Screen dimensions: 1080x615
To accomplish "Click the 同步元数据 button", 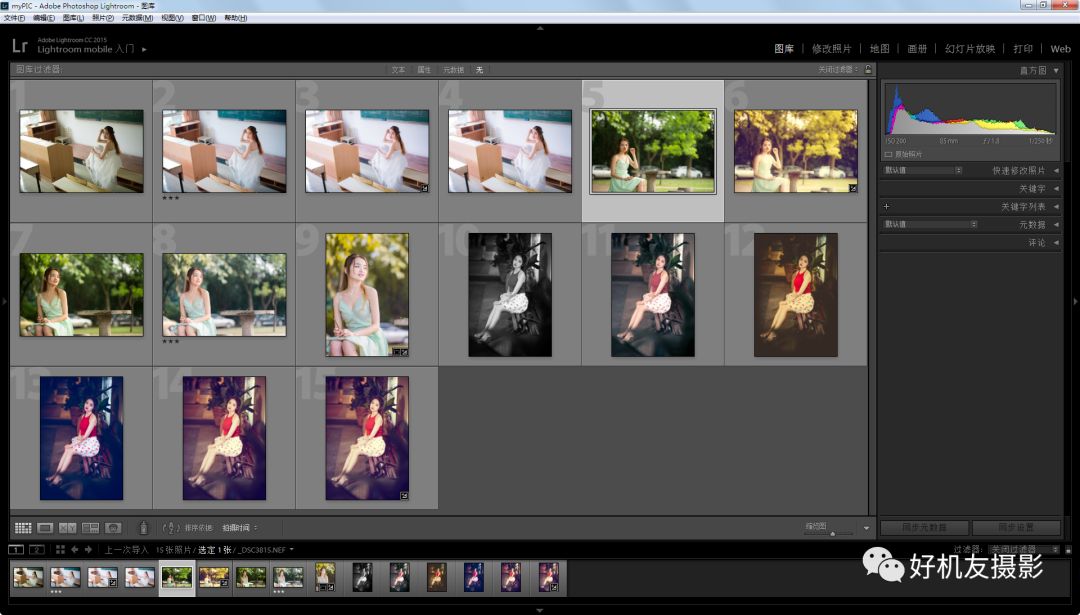I will click(924, 528).
